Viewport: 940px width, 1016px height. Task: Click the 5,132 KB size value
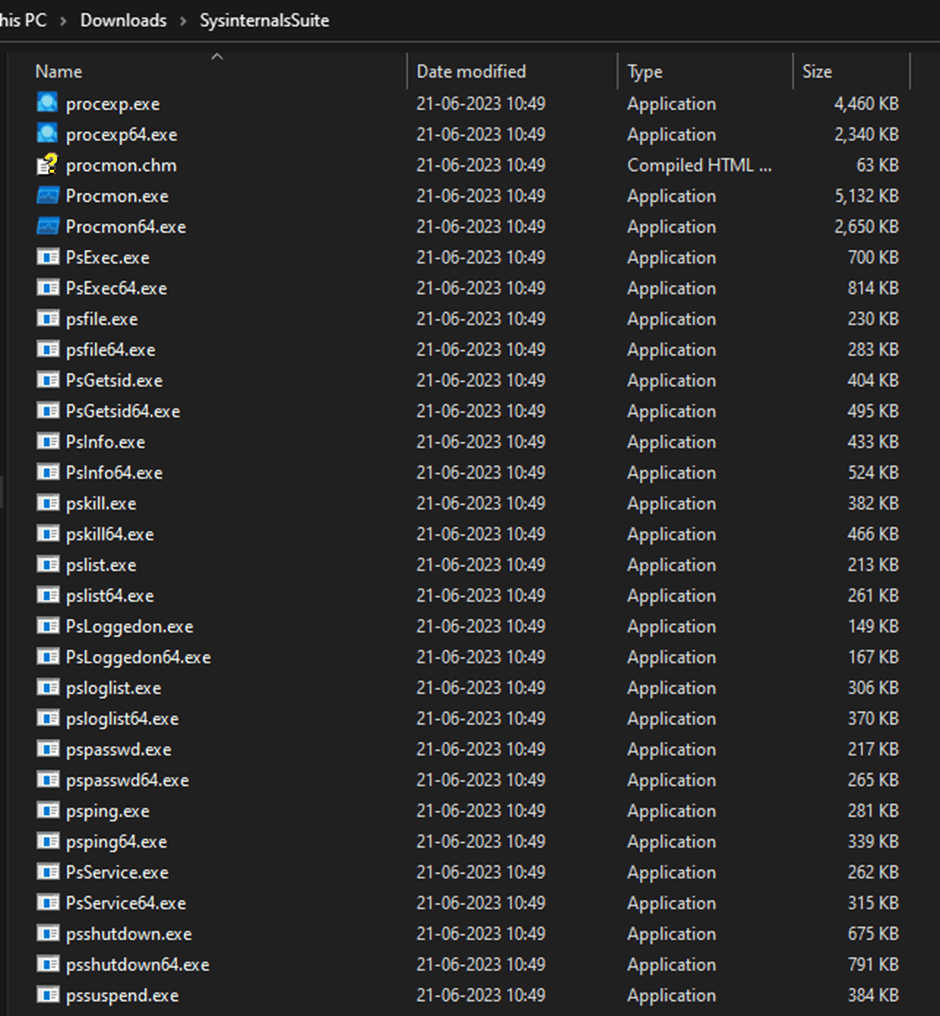(866, 196)
